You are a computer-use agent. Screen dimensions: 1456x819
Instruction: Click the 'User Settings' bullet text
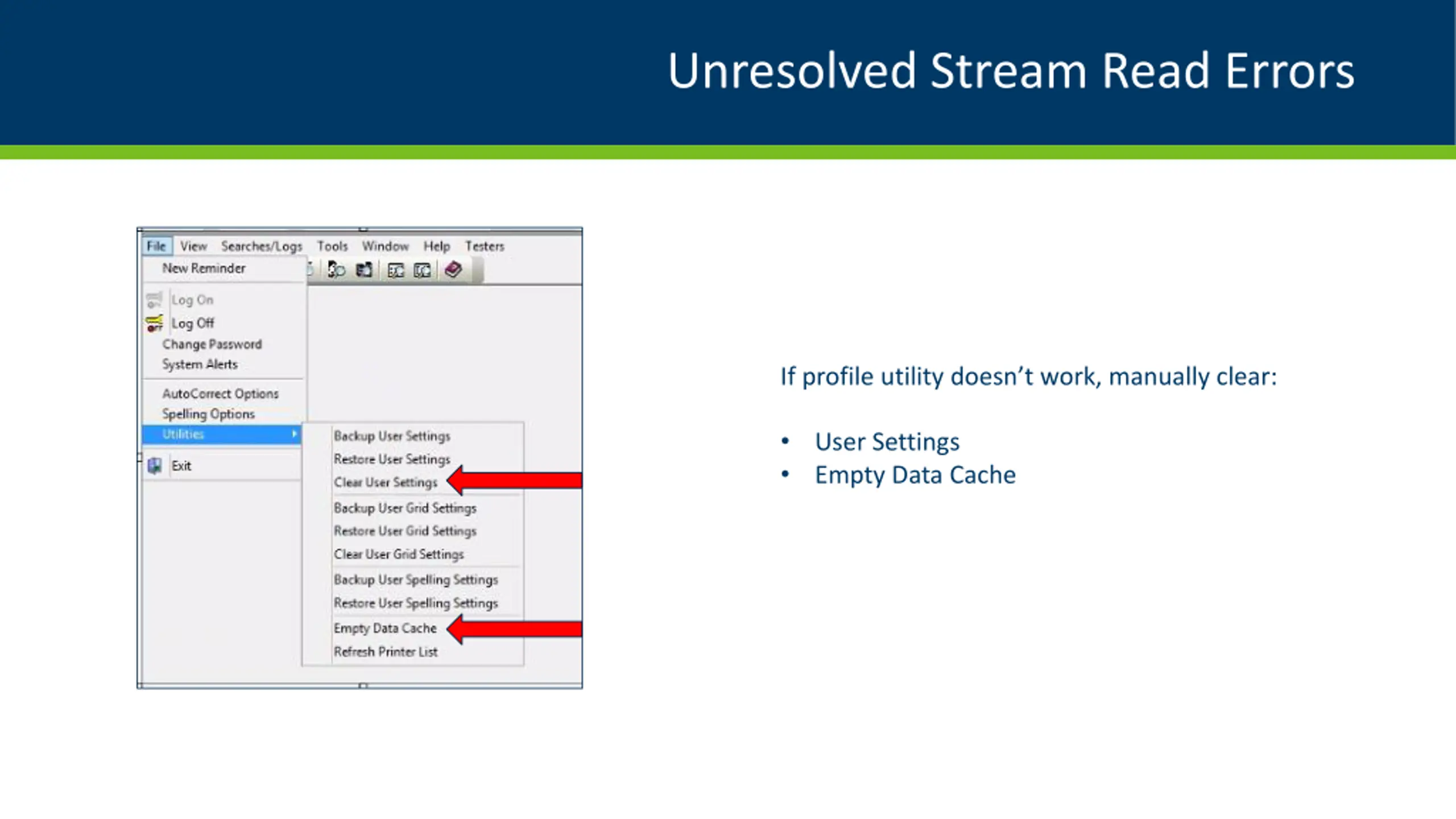tap(887, 442)
